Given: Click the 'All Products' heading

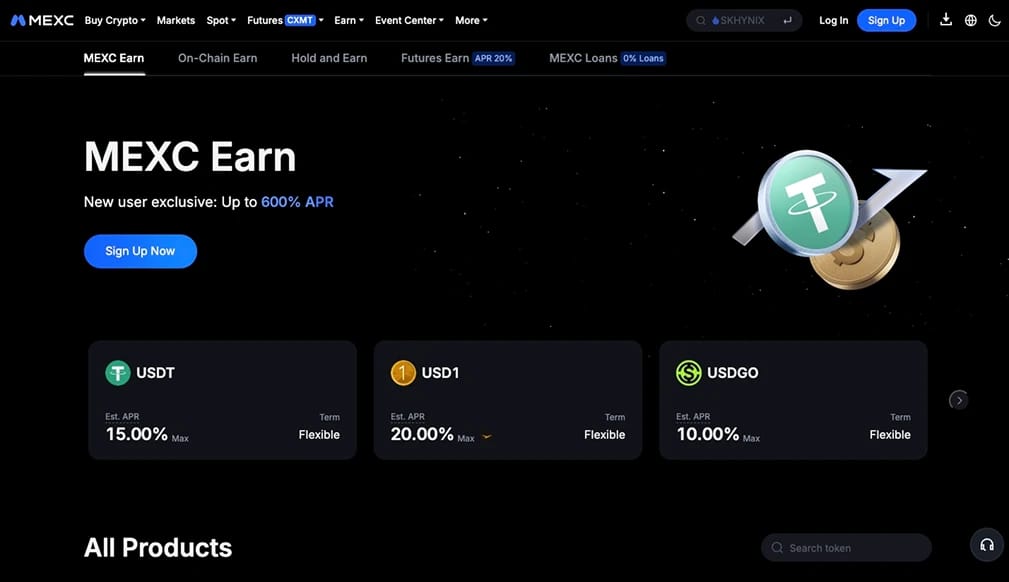Looking at the screenshot, I should click(158, 548).
